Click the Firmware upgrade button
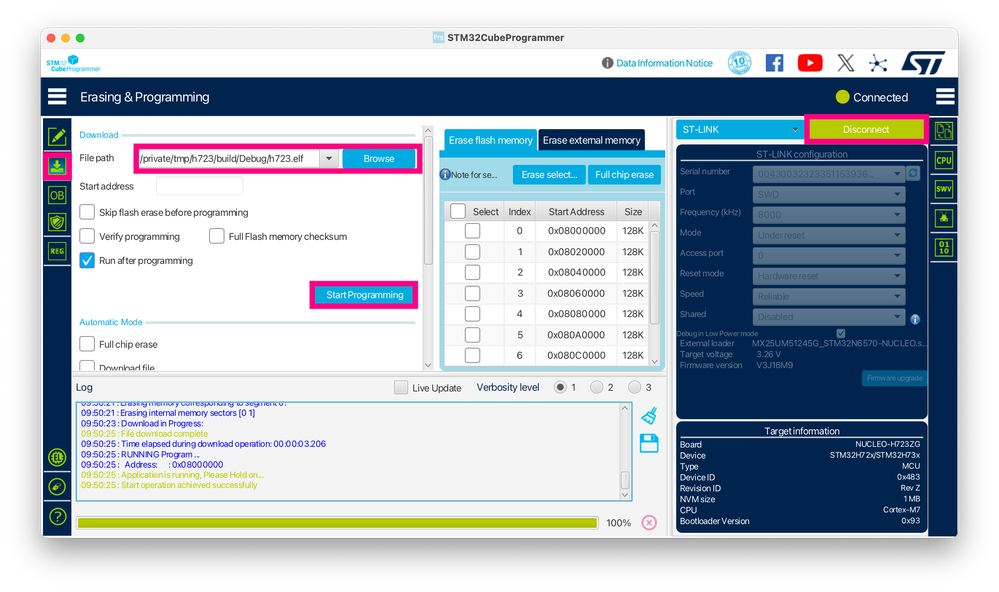This screenshot has width=999, height=592. coord(894,378)
